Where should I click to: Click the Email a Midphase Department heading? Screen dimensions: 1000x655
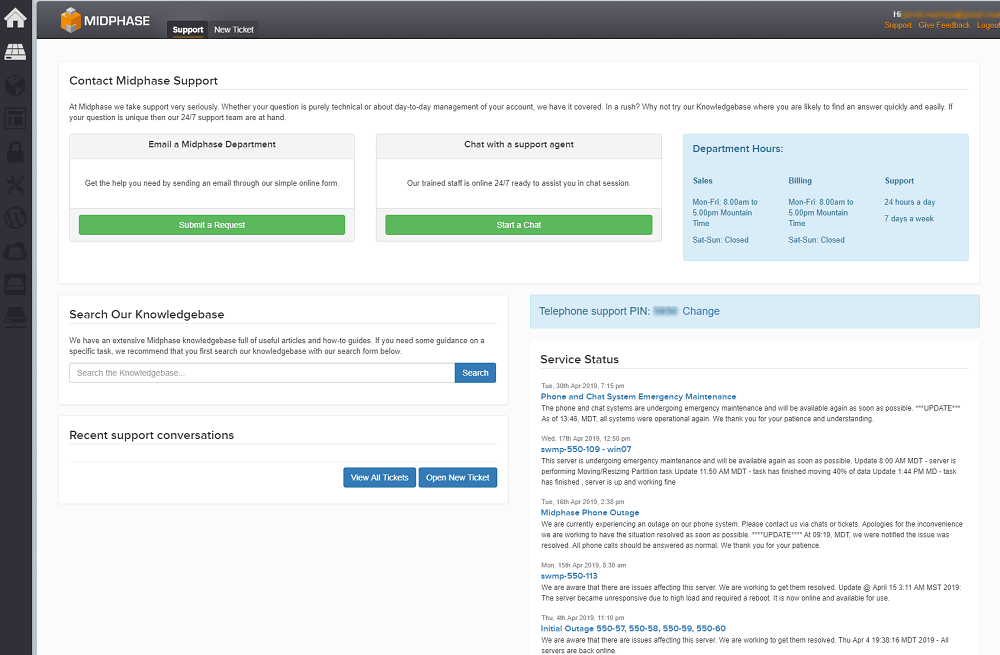(x=212, y=144)
